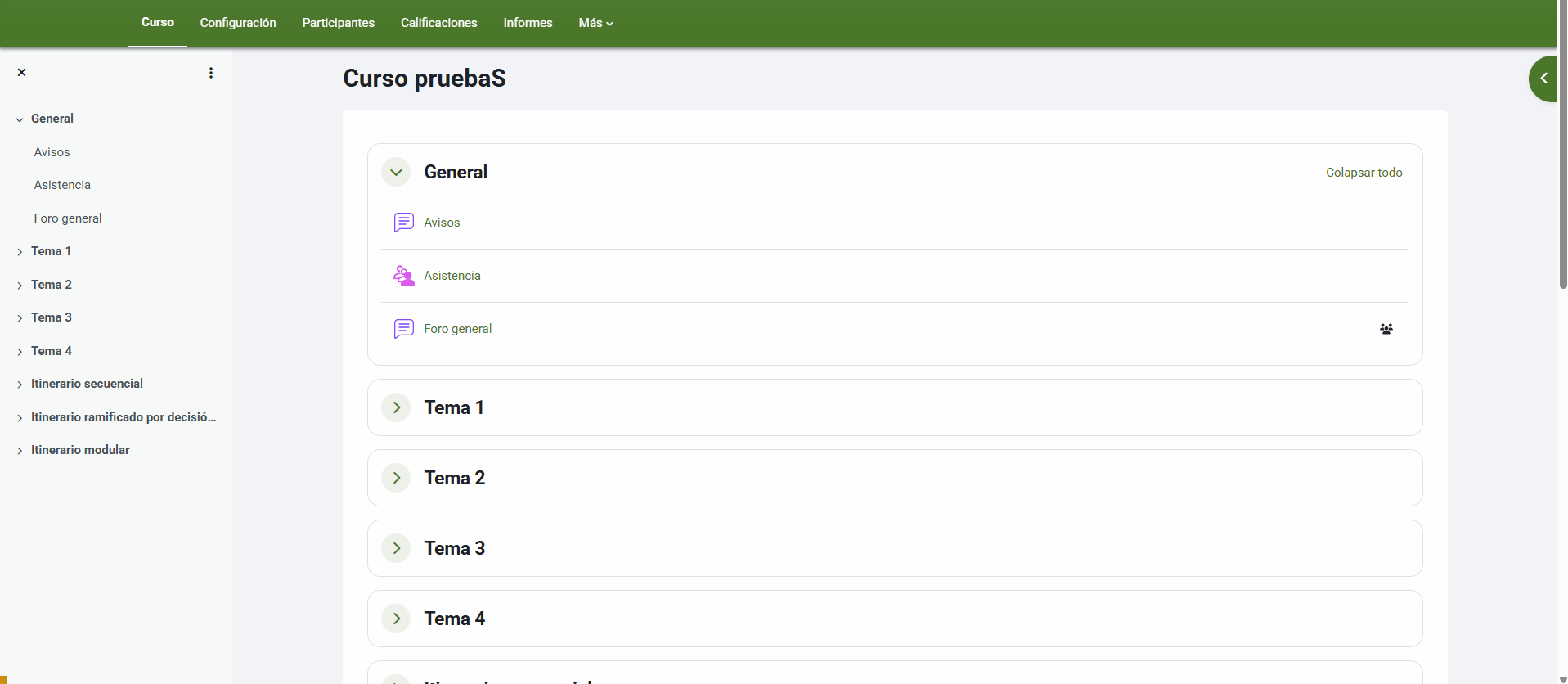This screenshot has height=684, width=1568.
Task: Open the Calificaciones tab
Action: coord(438,23)
